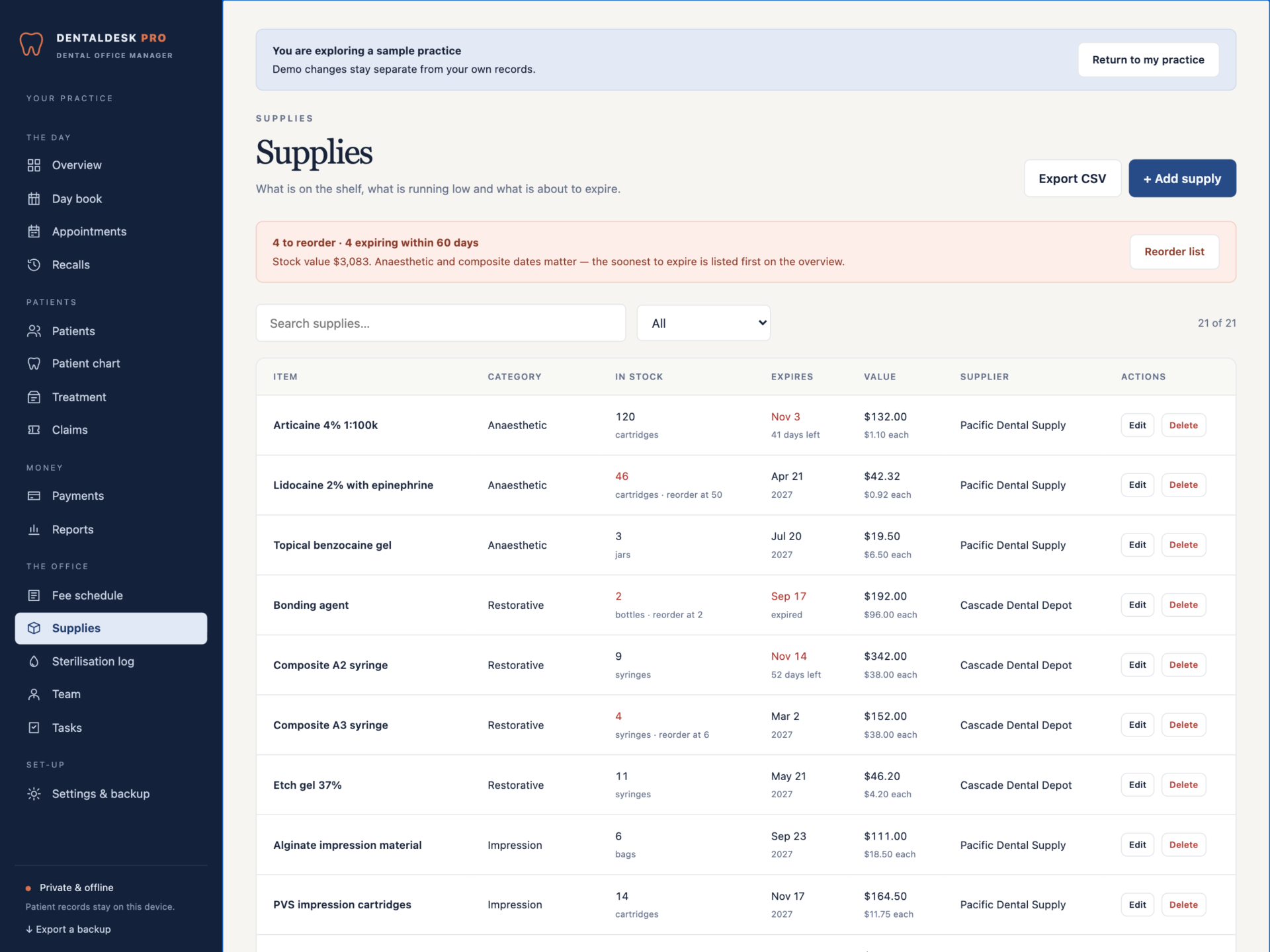
Task: Edit the Etch gel 37% entry
Action: click(1137, 785)
